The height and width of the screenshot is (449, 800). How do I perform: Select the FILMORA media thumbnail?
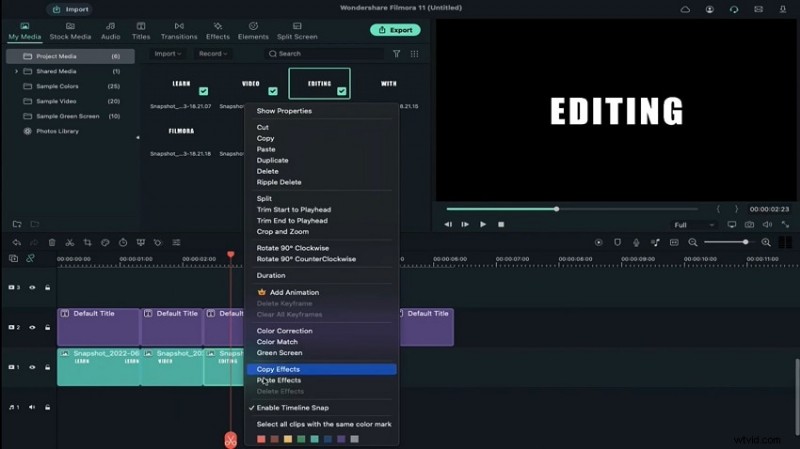pos(181,131)
